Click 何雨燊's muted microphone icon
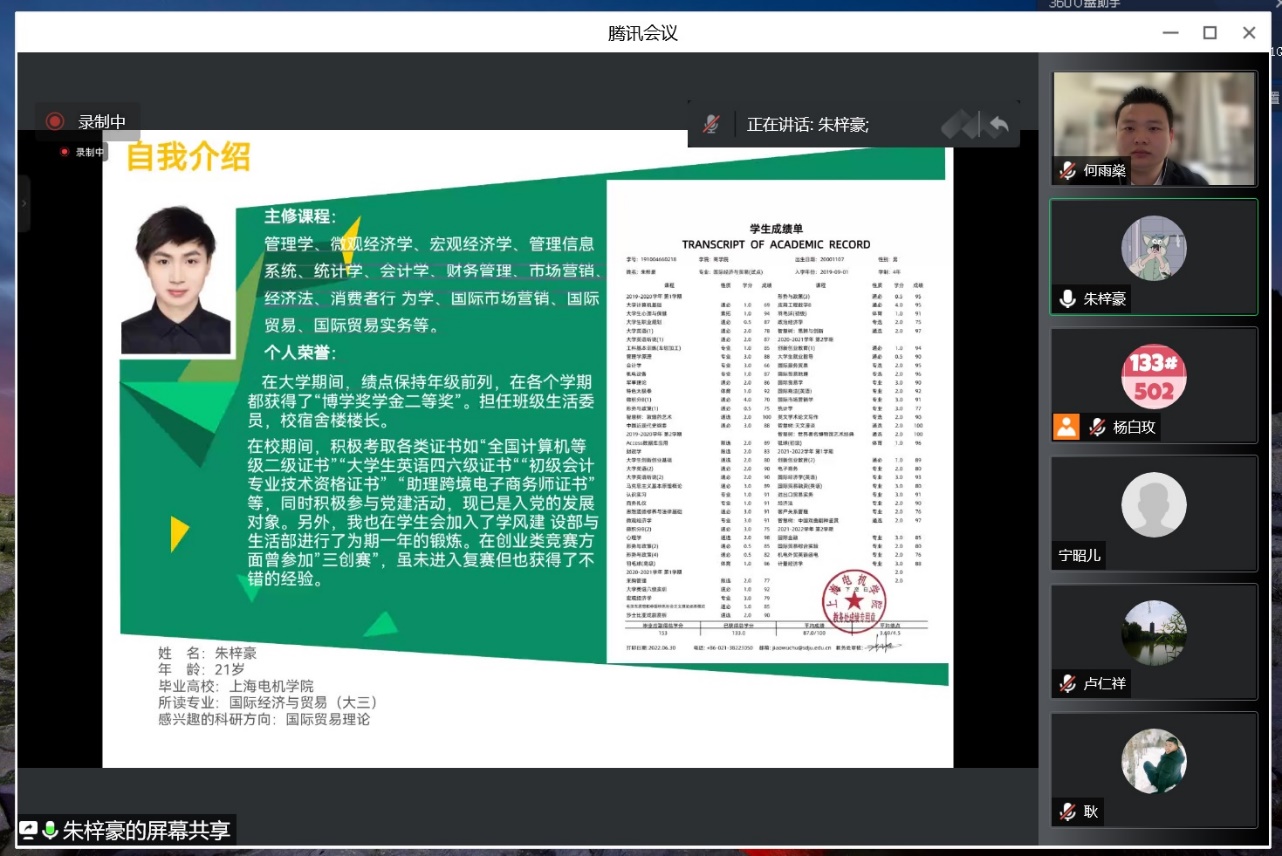The height and width of the screenshot is (856, 1282). point(1068,171)
